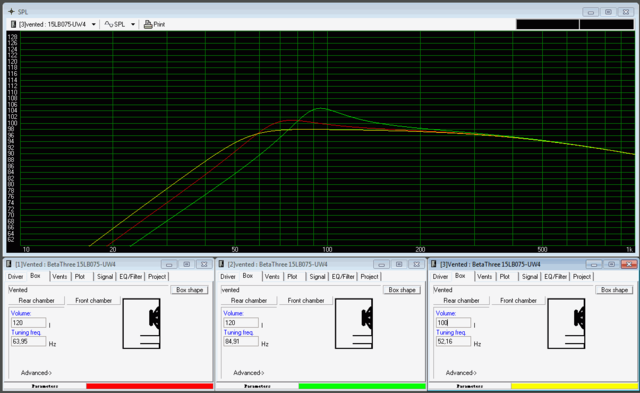The height and width of the screenshot is (393, 640).
Task: Click Tuning freq field showing 52,16
Action: point(453,342)
